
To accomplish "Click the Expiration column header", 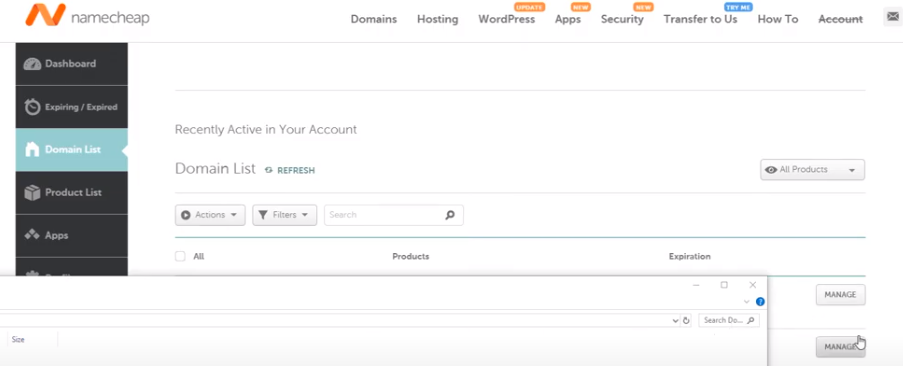I will (689, 256).
